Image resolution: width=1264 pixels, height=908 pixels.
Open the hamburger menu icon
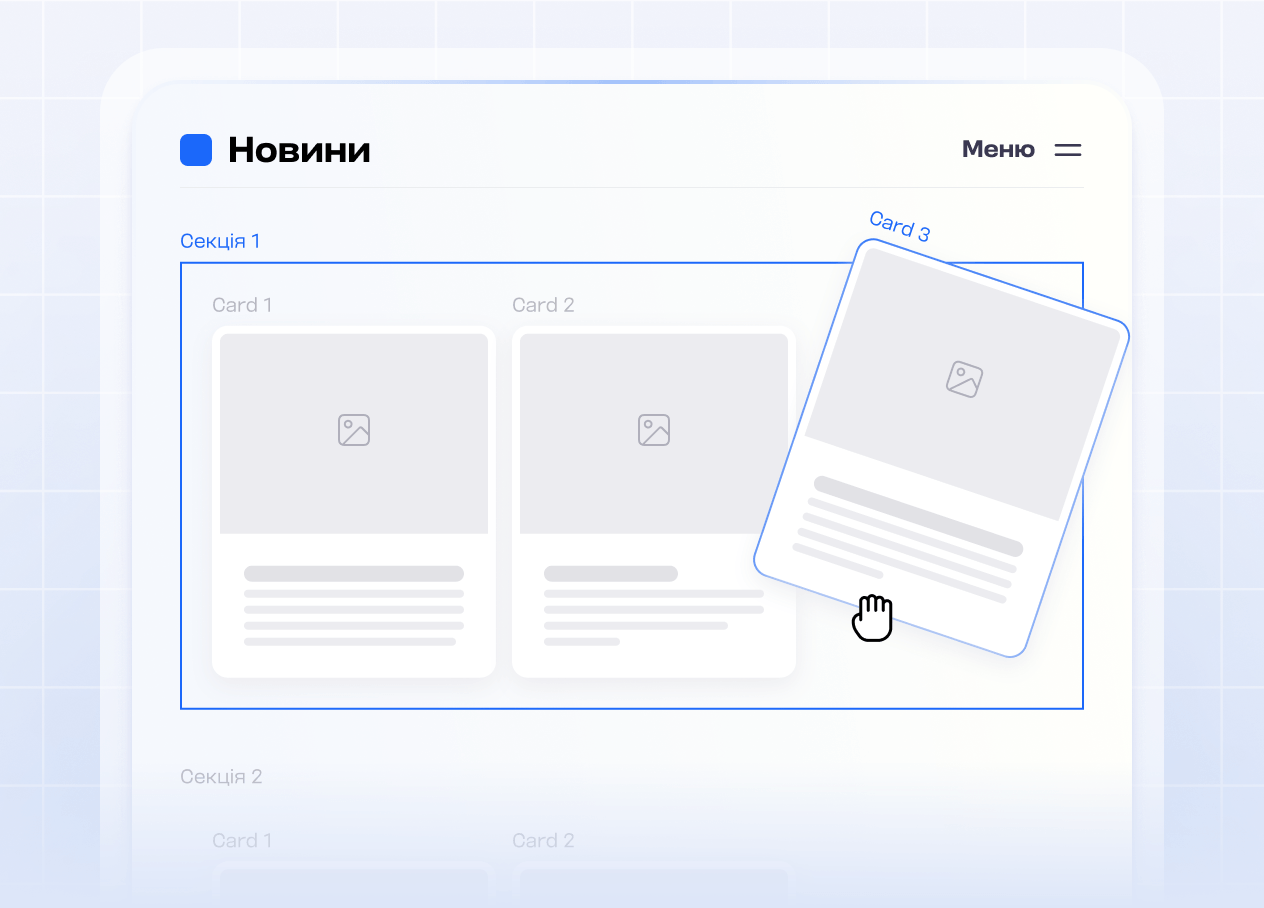tap(1068, 149)
